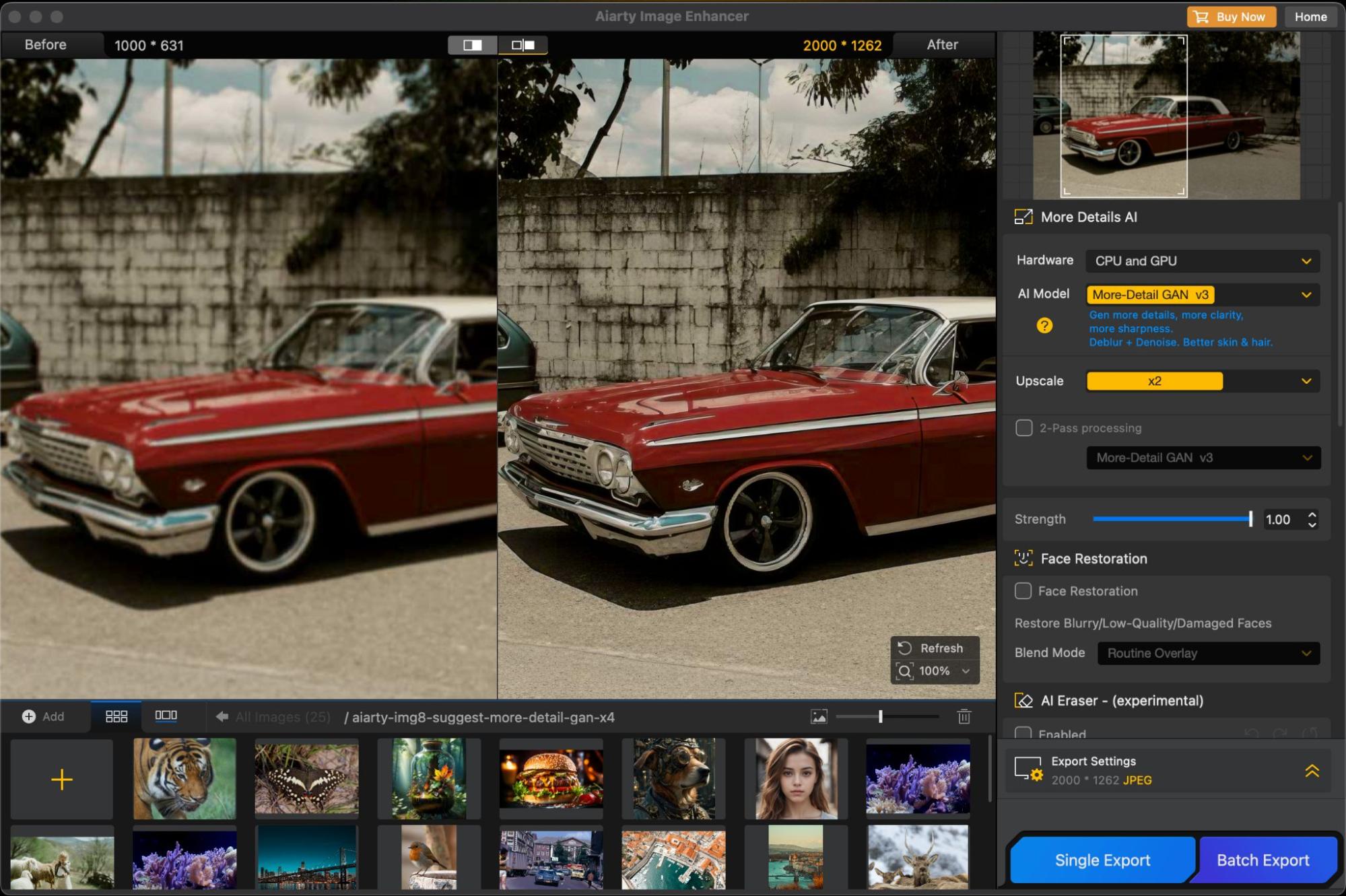The width and height of the screenshot is (1346, 896).
Task: Click the split-view comparison mode icon
Action: [473, 45]
